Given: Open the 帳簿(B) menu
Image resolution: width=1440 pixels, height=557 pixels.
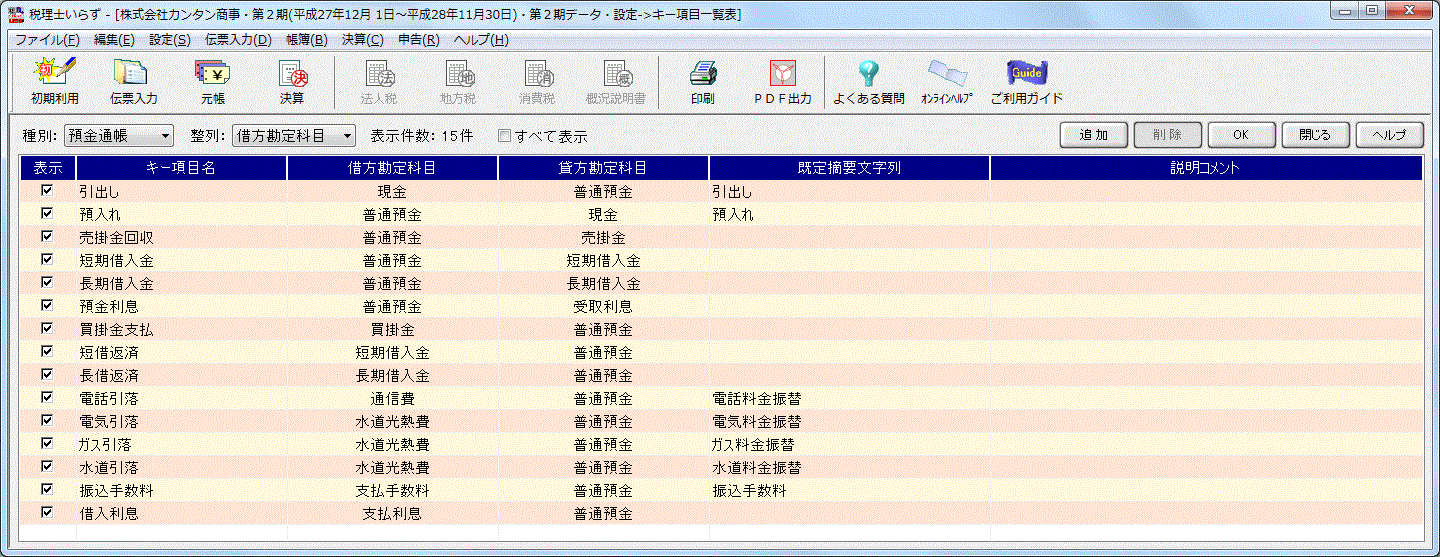Looking at the screenshot, I should point(306,40).
